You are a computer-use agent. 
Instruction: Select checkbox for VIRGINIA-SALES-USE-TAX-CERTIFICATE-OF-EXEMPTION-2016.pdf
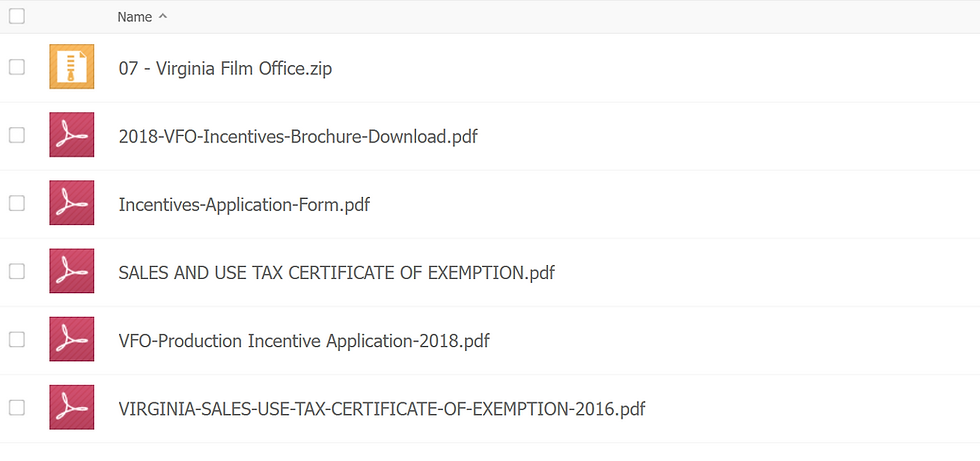tap(17, 407)
